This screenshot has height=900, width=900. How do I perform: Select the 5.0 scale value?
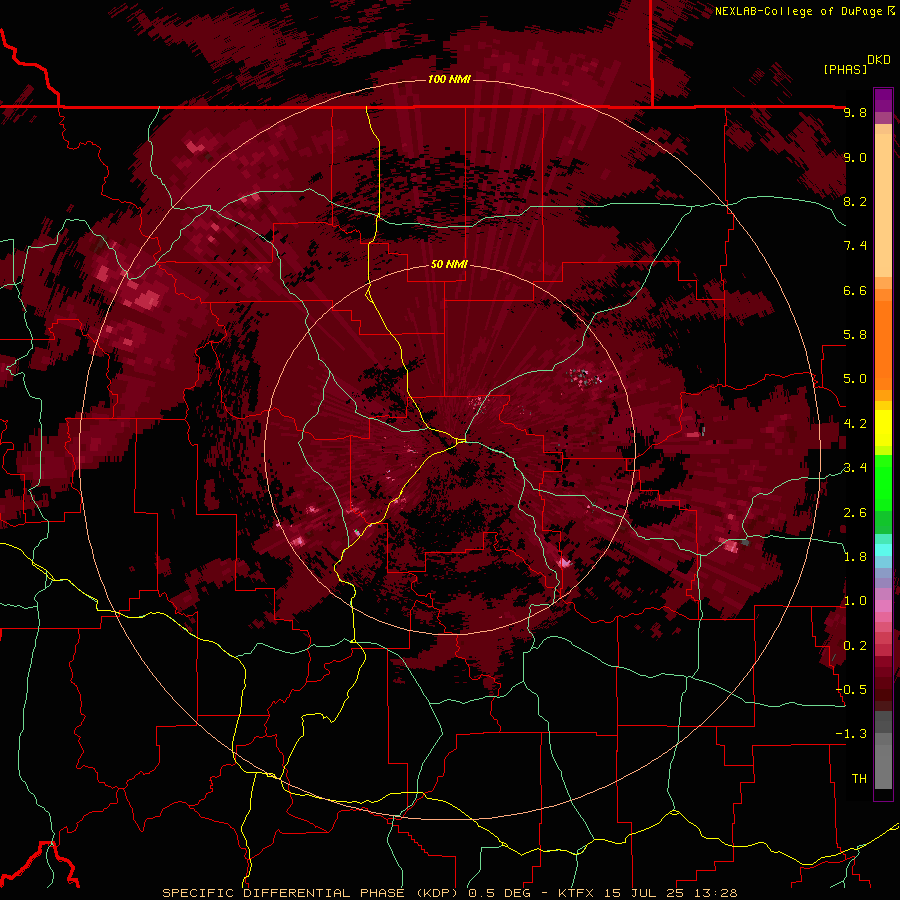click(x=855, y=379)
